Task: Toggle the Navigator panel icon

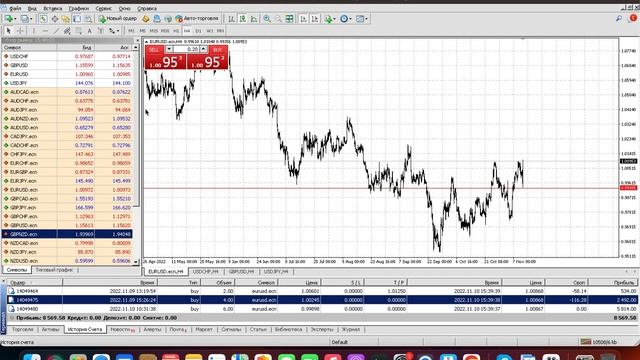Action: pyautogui.click(x=66, y=19)
